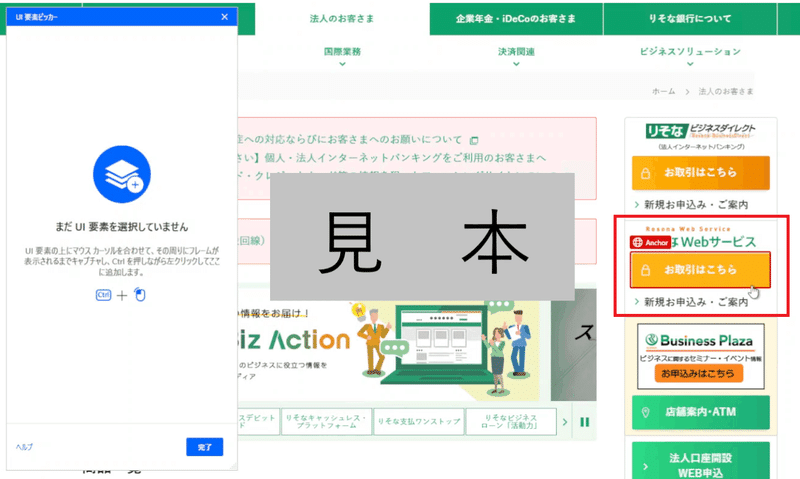This screenshot has height=479, width=800.
Task: Click the お申込みはこちら button
Action: point(698,373)
